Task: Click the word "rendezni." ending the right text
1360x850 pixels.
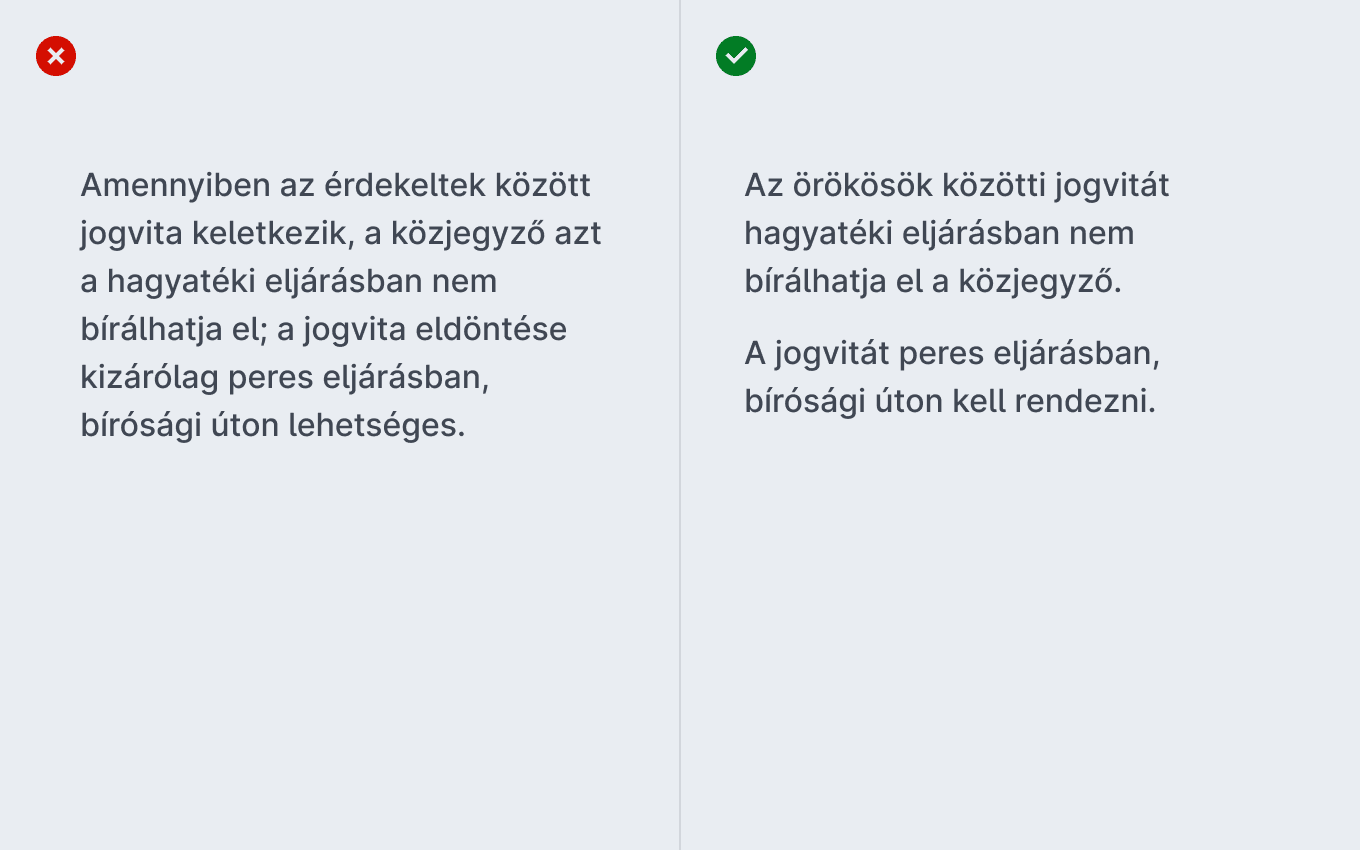Action: pyautogui.click(x=1085, y=403)
